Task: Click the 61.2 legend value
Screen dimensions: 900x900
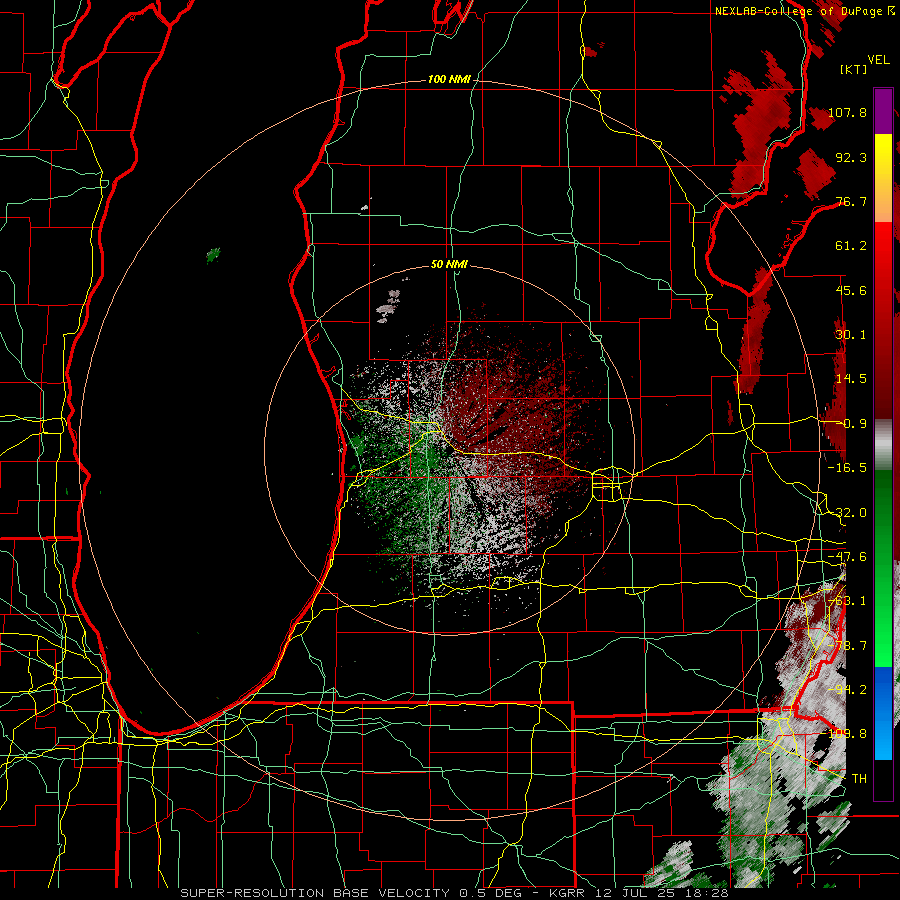Action: point(851,246)
